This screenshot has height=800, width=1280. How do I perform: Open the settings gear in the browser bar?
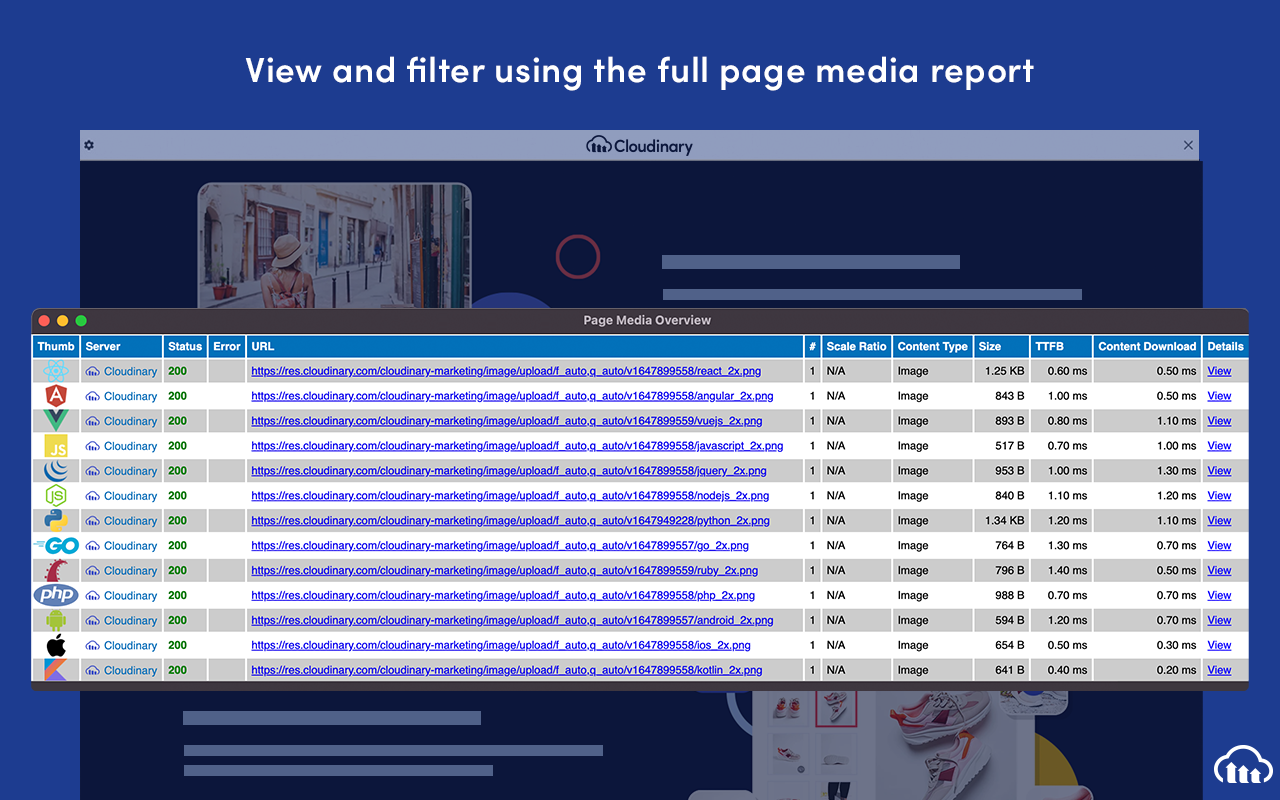(x=89, y=145)
